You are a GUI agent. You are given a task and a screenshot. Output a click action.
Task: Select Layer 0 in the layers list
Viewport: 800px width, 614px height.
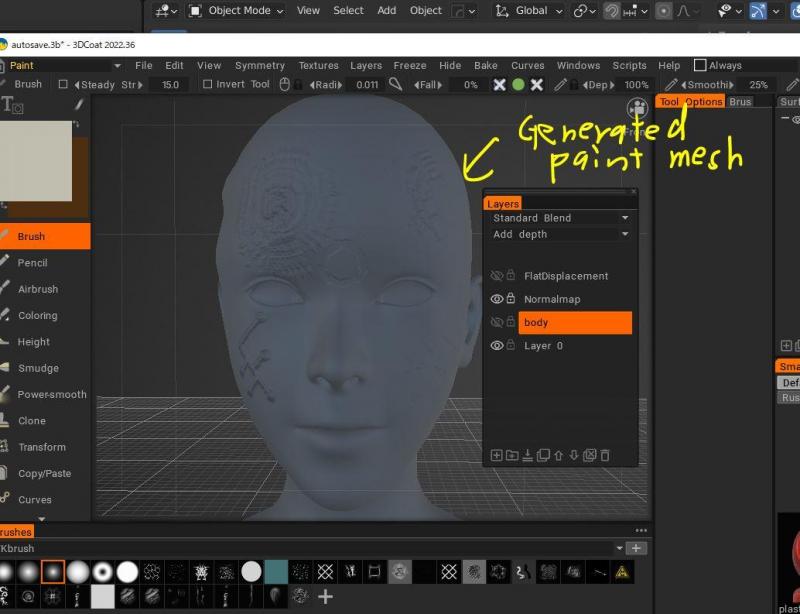click(545, 346)
